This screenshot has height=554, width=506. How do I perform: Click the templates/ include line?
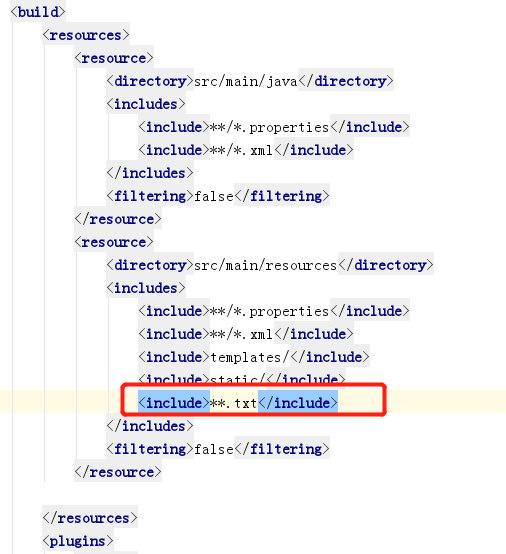point(254,357)
